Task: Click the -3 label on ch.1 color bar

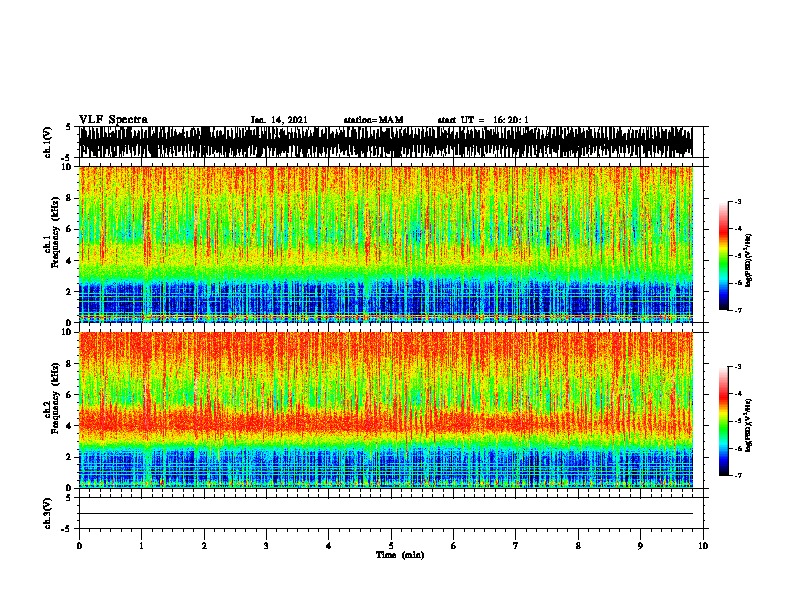Action: point(738,202)
